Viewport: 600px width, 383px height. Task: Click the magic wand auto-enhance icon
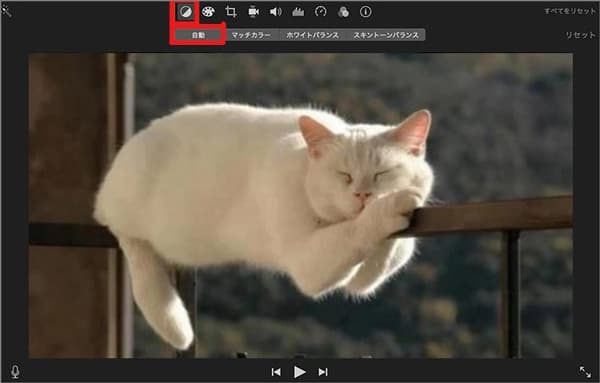pos(7,11)
